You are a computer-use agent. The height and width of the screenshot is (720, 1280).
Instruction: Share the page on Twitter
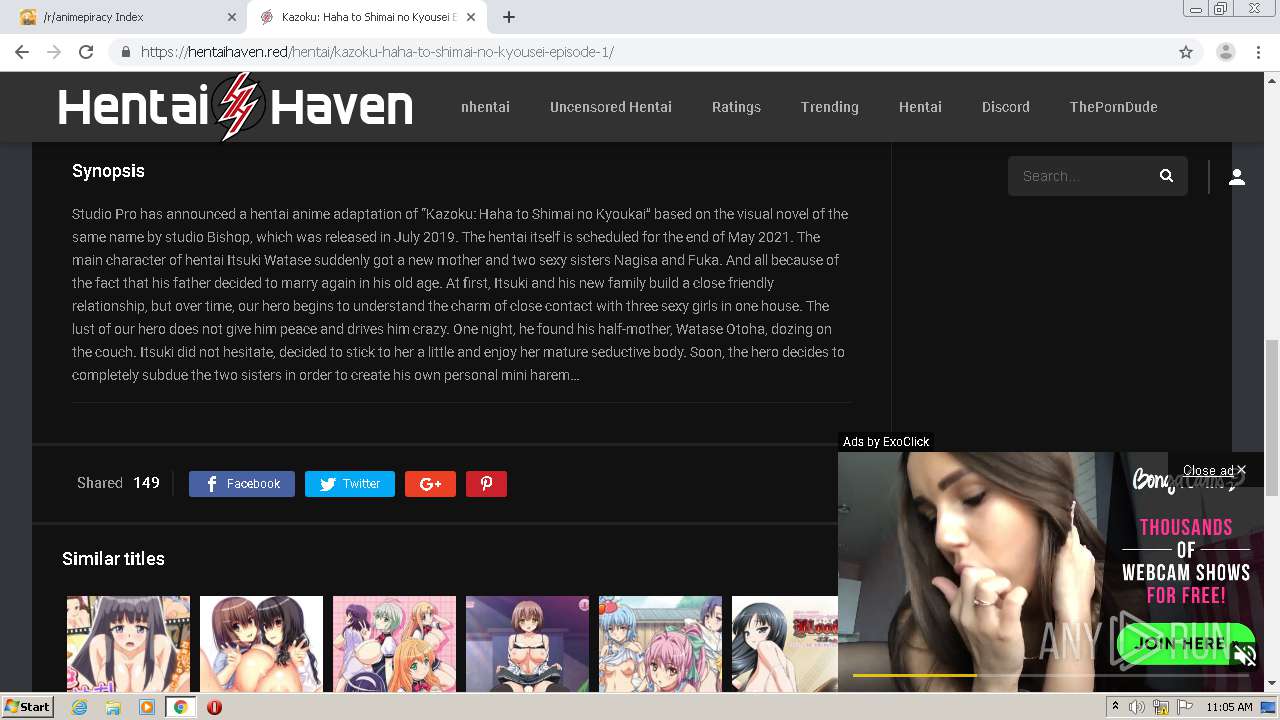[x=350, y=484]
